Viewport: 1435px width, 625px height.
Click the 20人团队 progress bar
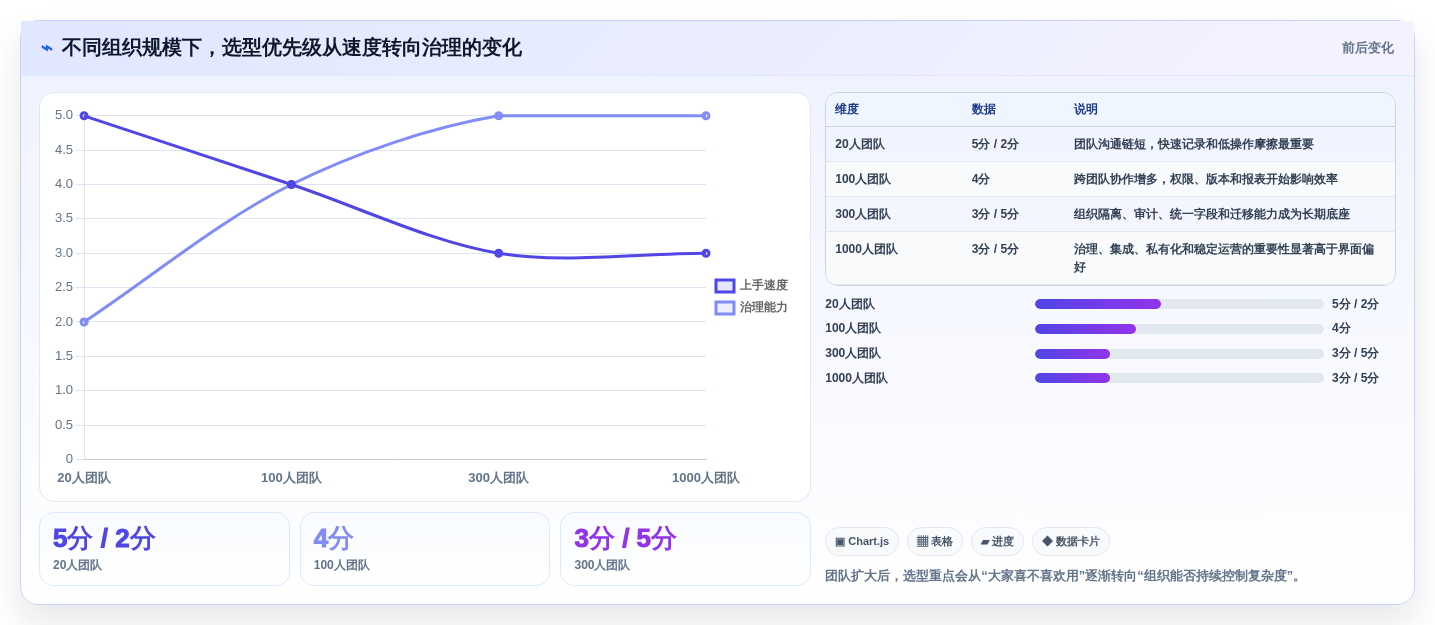(1179, 304)
